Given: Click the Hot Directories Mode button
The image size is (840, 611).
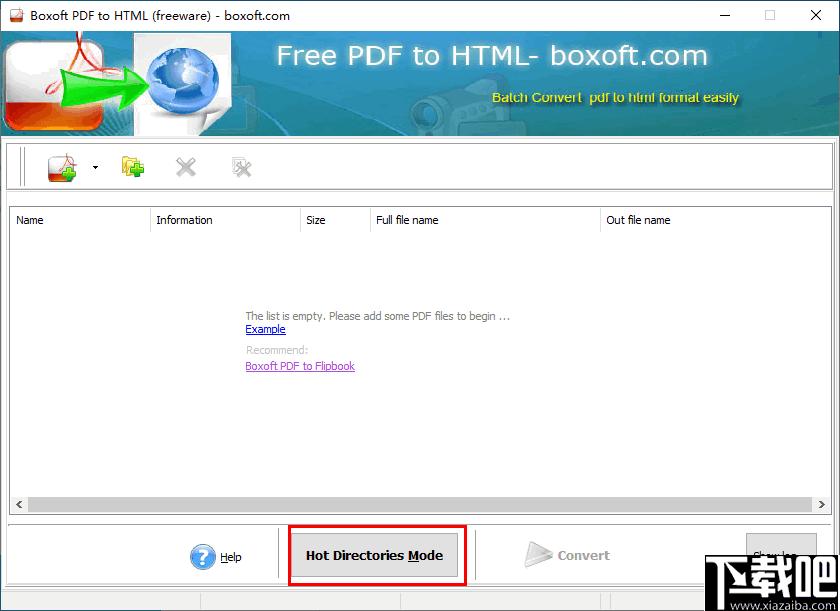Looking at the screenshot, I should click(x=374, y=555).
